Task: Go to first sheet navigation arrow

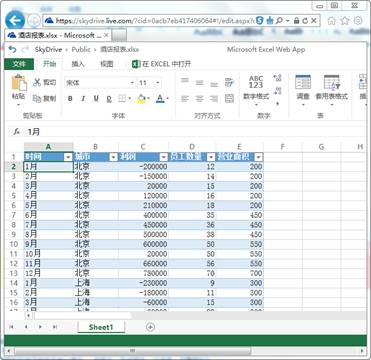Action: (11, 327)
